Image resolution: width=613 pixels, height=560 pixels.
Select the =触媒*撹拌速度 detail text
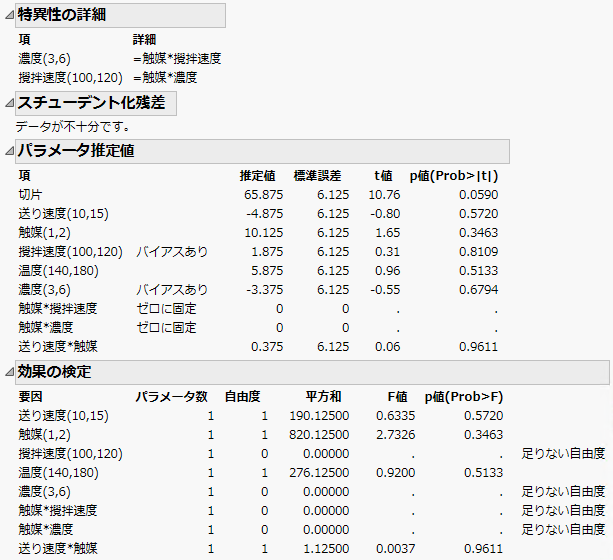[177, 59]
